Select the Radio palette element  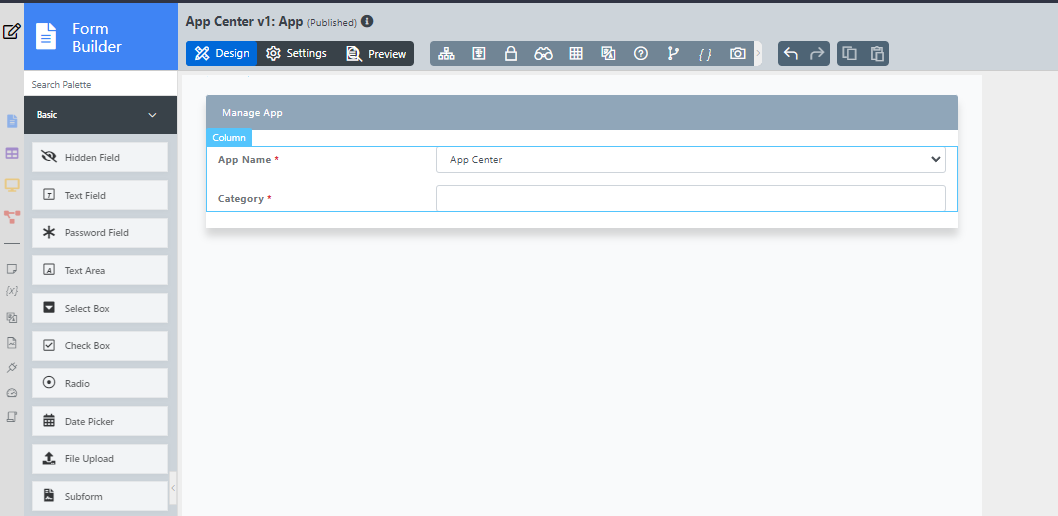point(100,384)
